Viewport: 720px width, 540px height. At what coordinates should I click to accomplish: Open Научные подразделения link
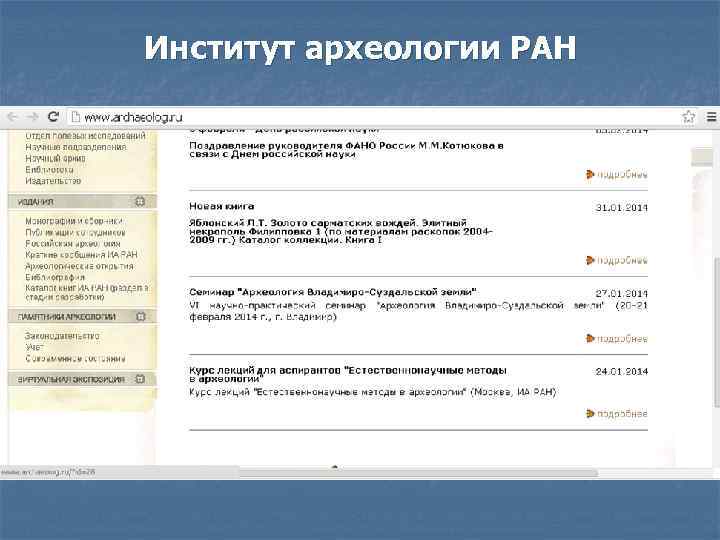[76, 147]
